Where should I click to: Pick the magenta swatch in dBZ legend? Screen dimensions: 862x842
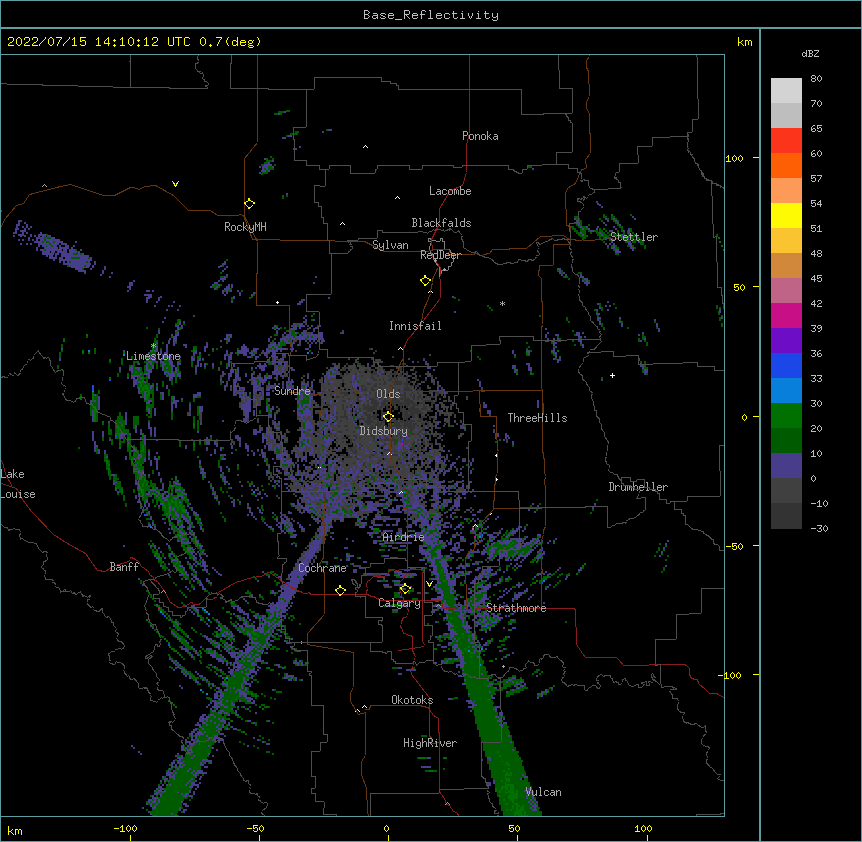coord(786,315)
